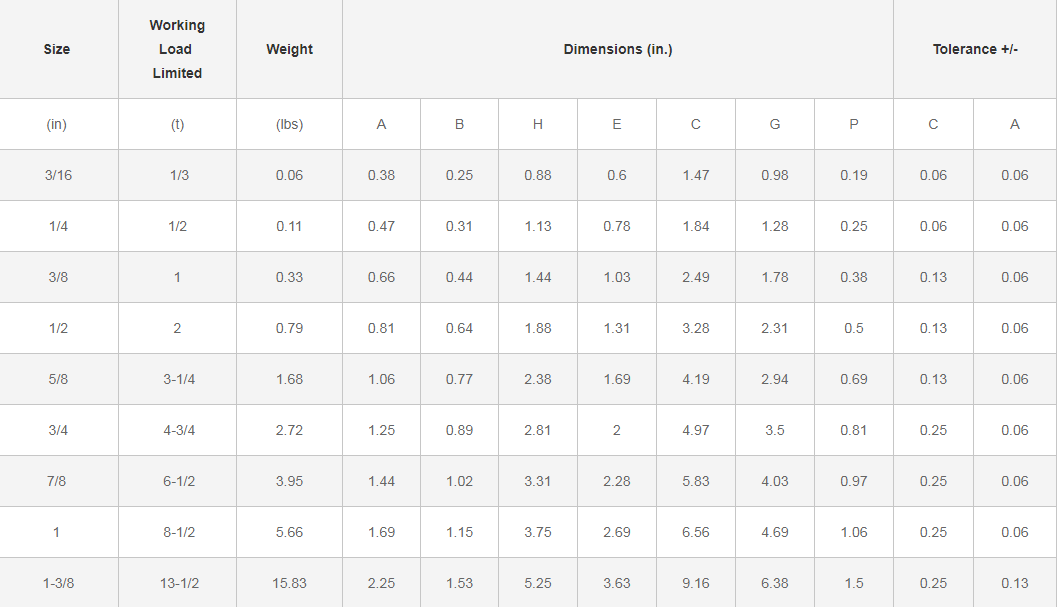This screenshot has width=1057, height=607.
Task: Select the Working Load Limited header cell
Action: click(x=177, y=49)
